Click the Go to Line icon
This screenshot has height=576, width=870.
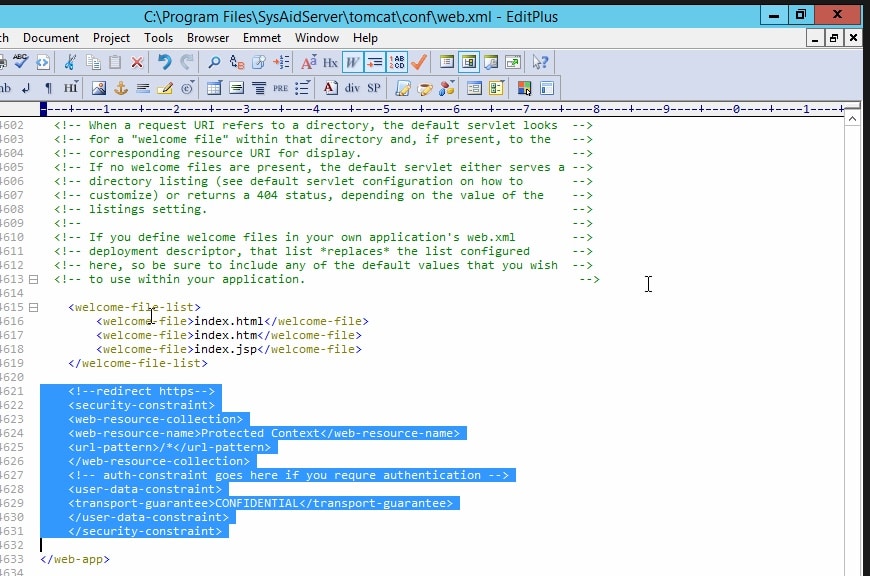[x=281, y=62]
